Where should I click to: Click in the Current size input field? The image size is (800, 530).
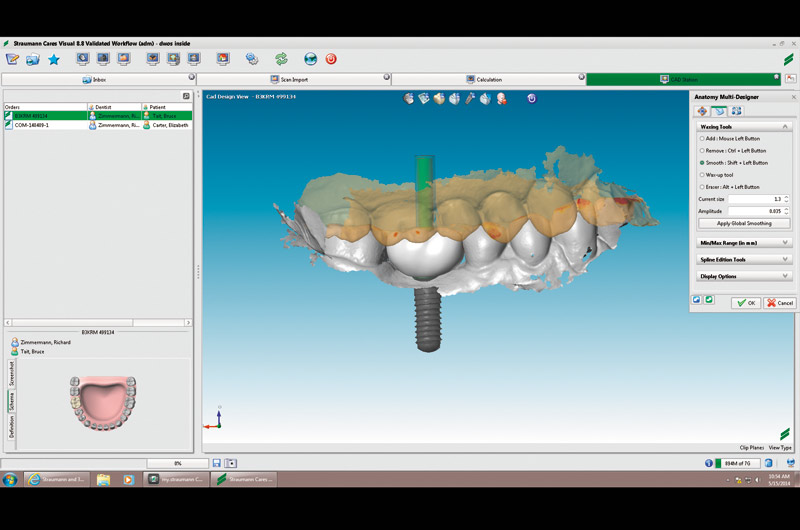(755, 199)
